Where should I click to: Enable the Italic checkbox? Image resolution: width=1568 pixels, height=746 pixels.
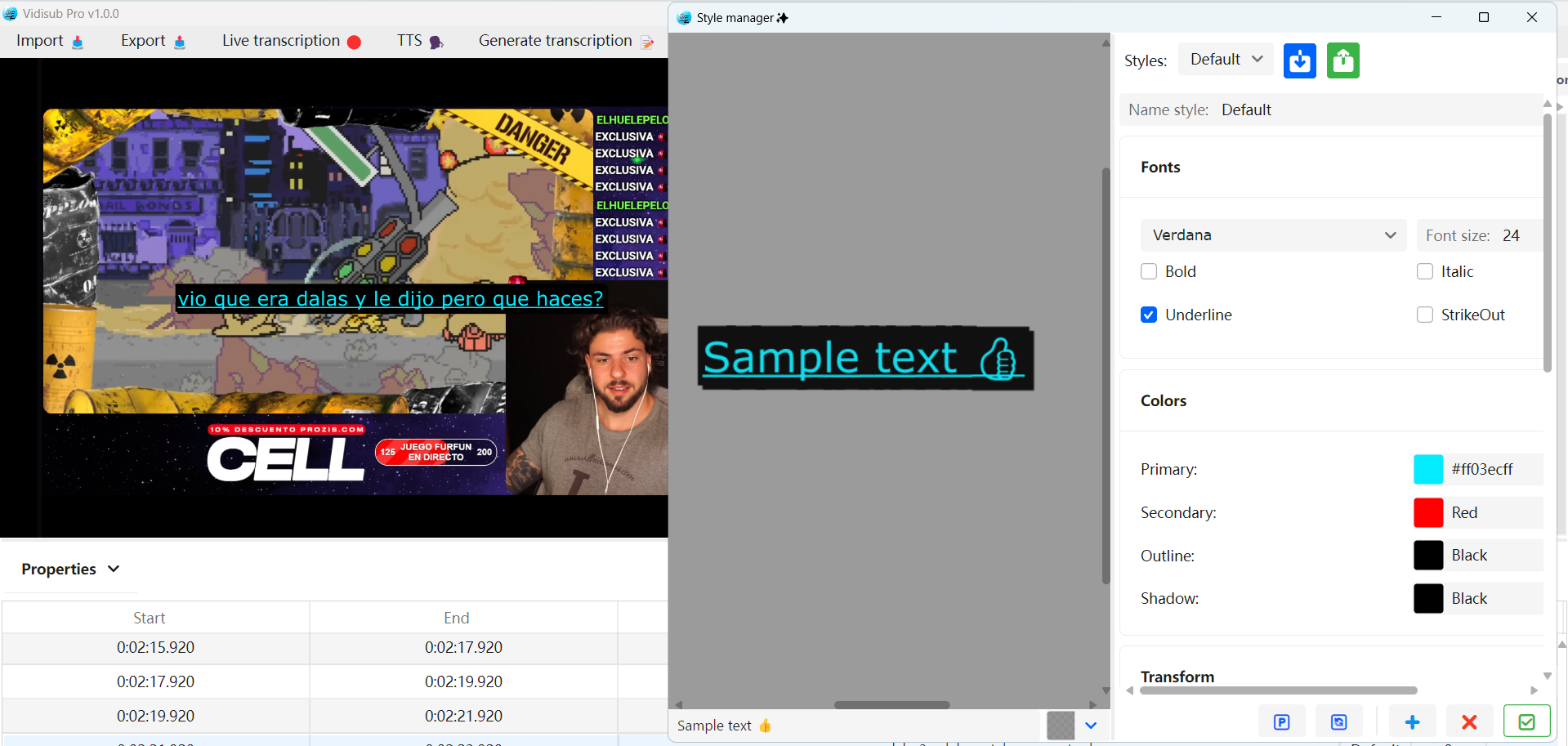tap(1425, 271)
